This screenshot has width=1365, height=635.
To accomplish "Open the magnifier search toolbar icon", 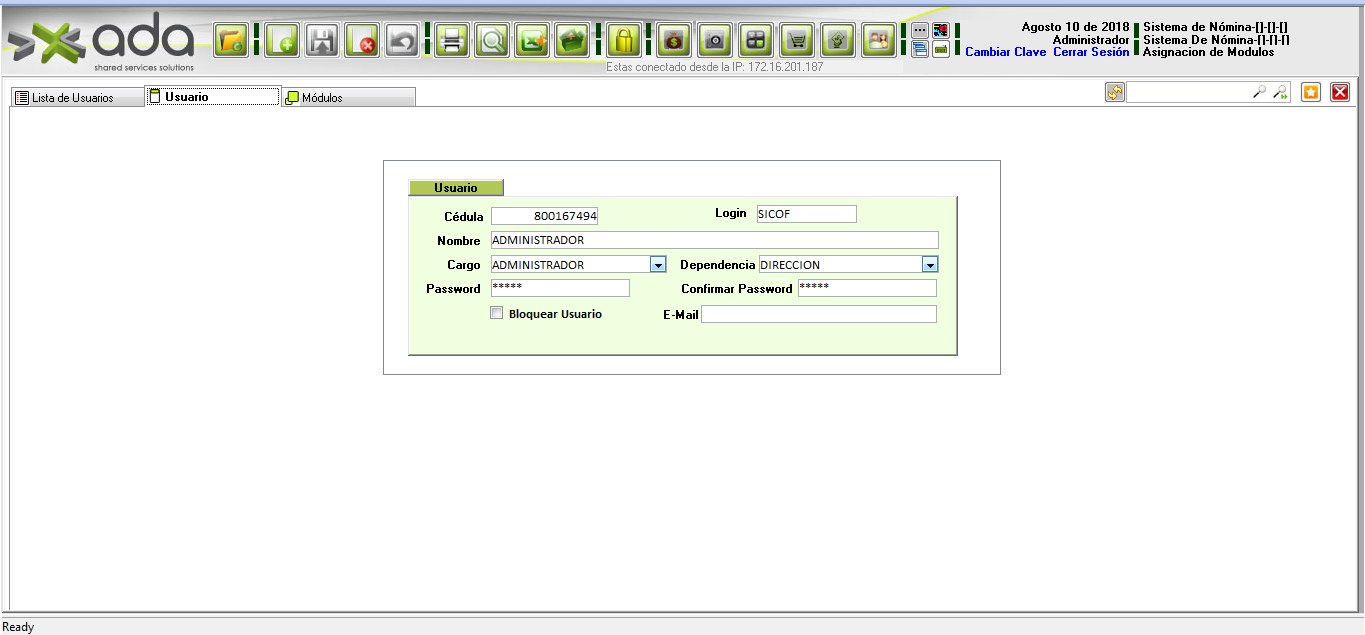I will point(491,41).
